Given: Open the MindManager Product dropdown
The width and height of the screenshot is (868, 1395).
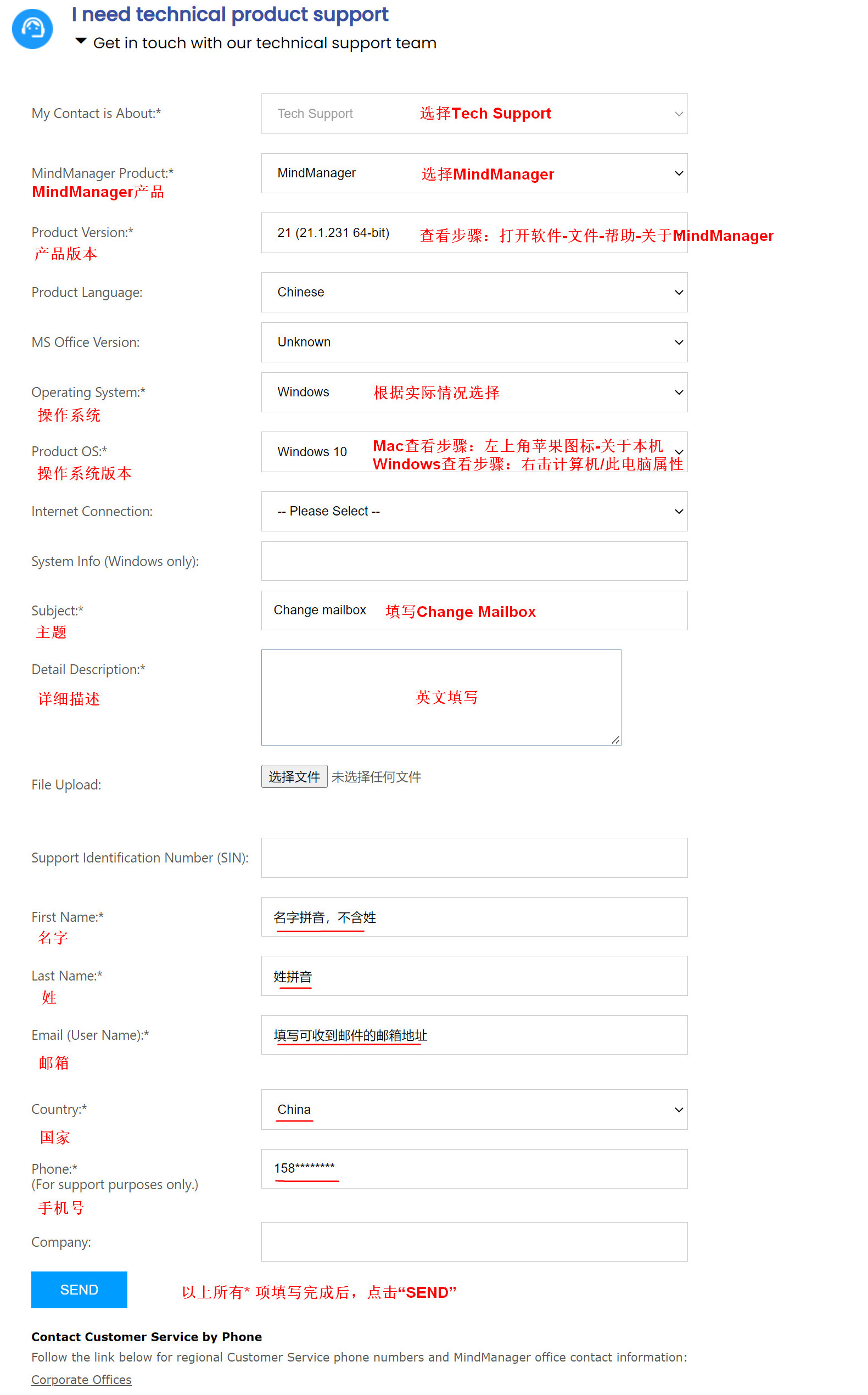Looking at the screenshot, I should (474, 173).
